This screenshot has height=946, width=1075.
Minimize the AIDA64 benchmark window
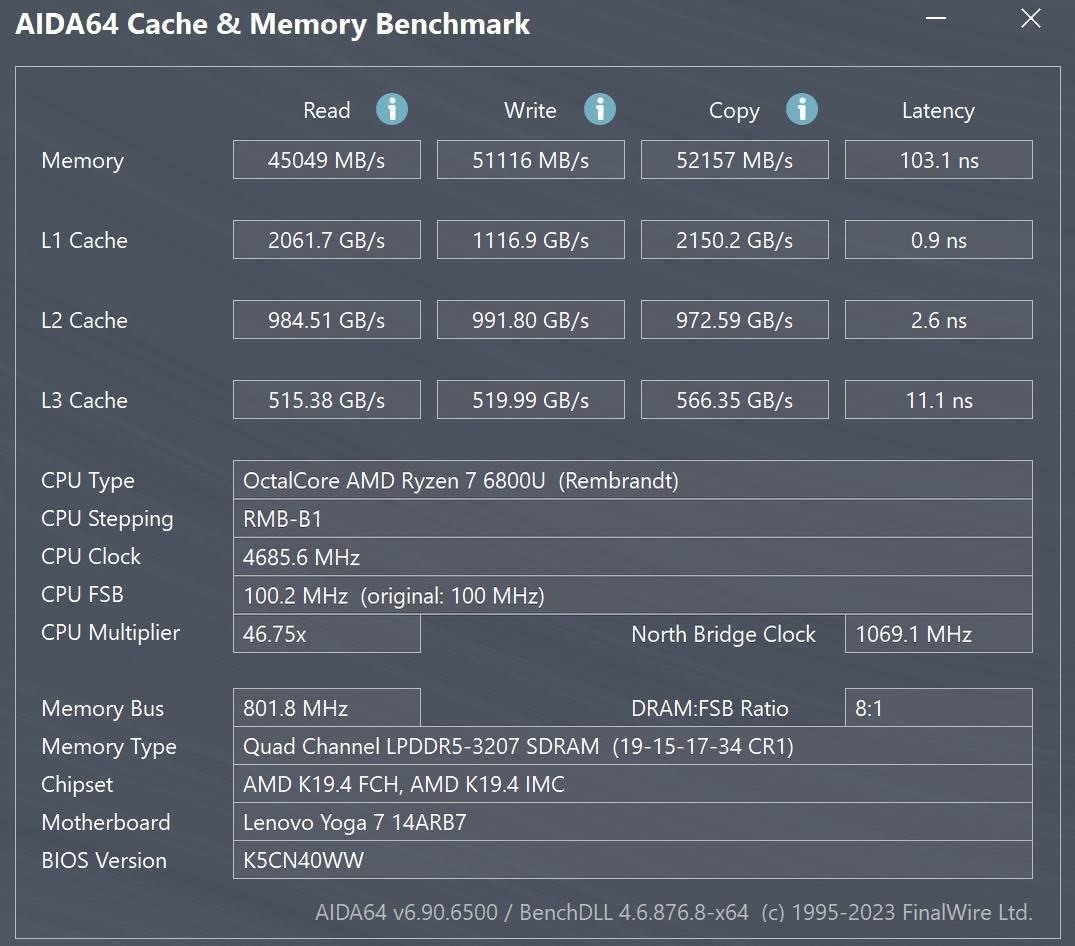[x=935, y=20]
